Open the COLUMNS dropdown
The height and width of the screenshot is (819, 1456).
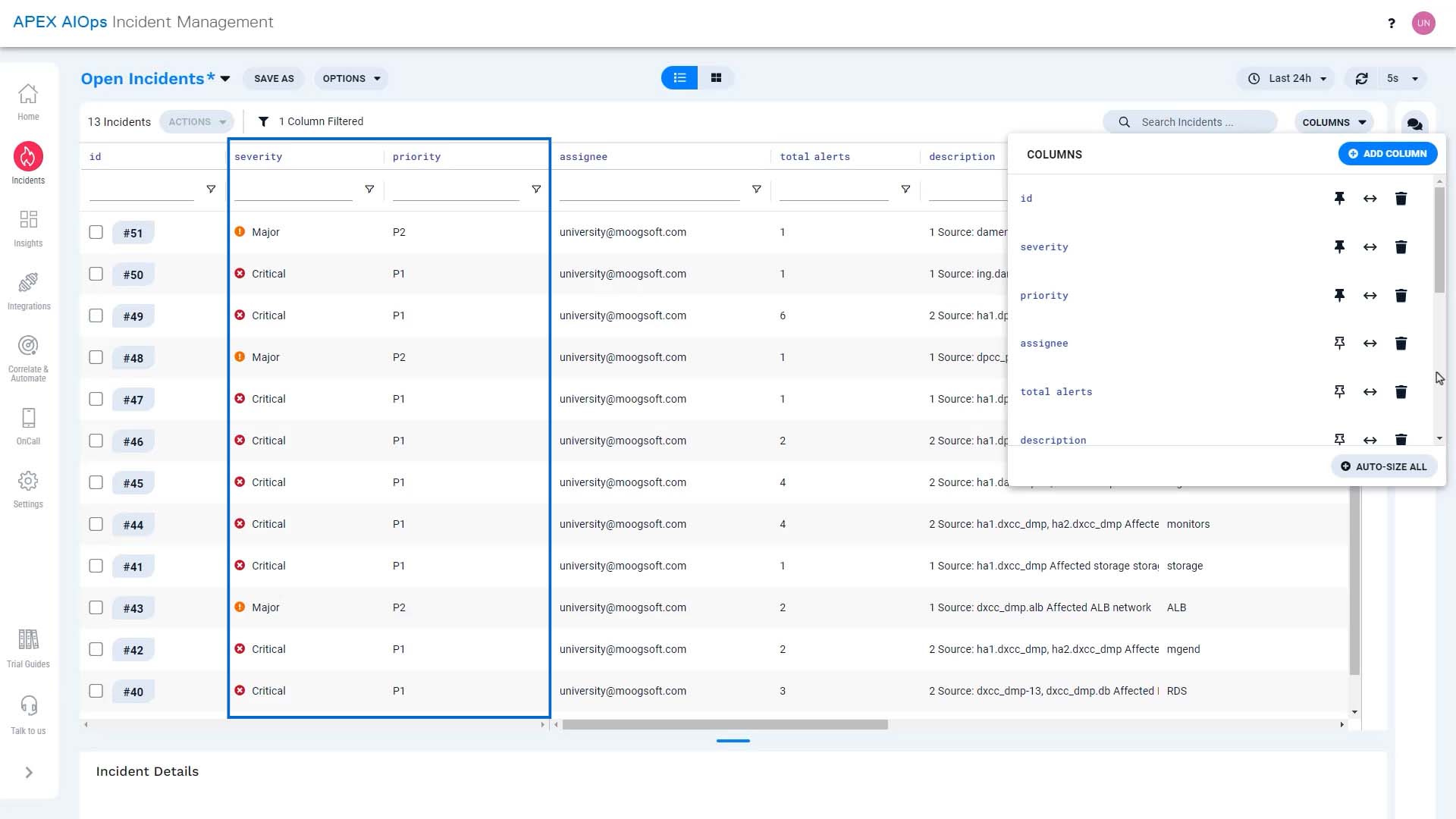click(x=1333, y=123)
